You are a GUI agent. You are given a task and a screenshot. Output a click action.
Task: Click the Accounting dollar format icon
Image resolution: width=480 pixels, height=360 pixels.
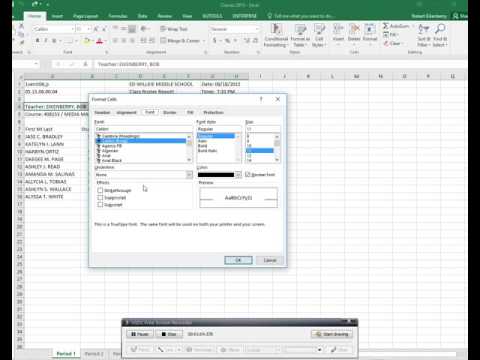coord(215,41)
